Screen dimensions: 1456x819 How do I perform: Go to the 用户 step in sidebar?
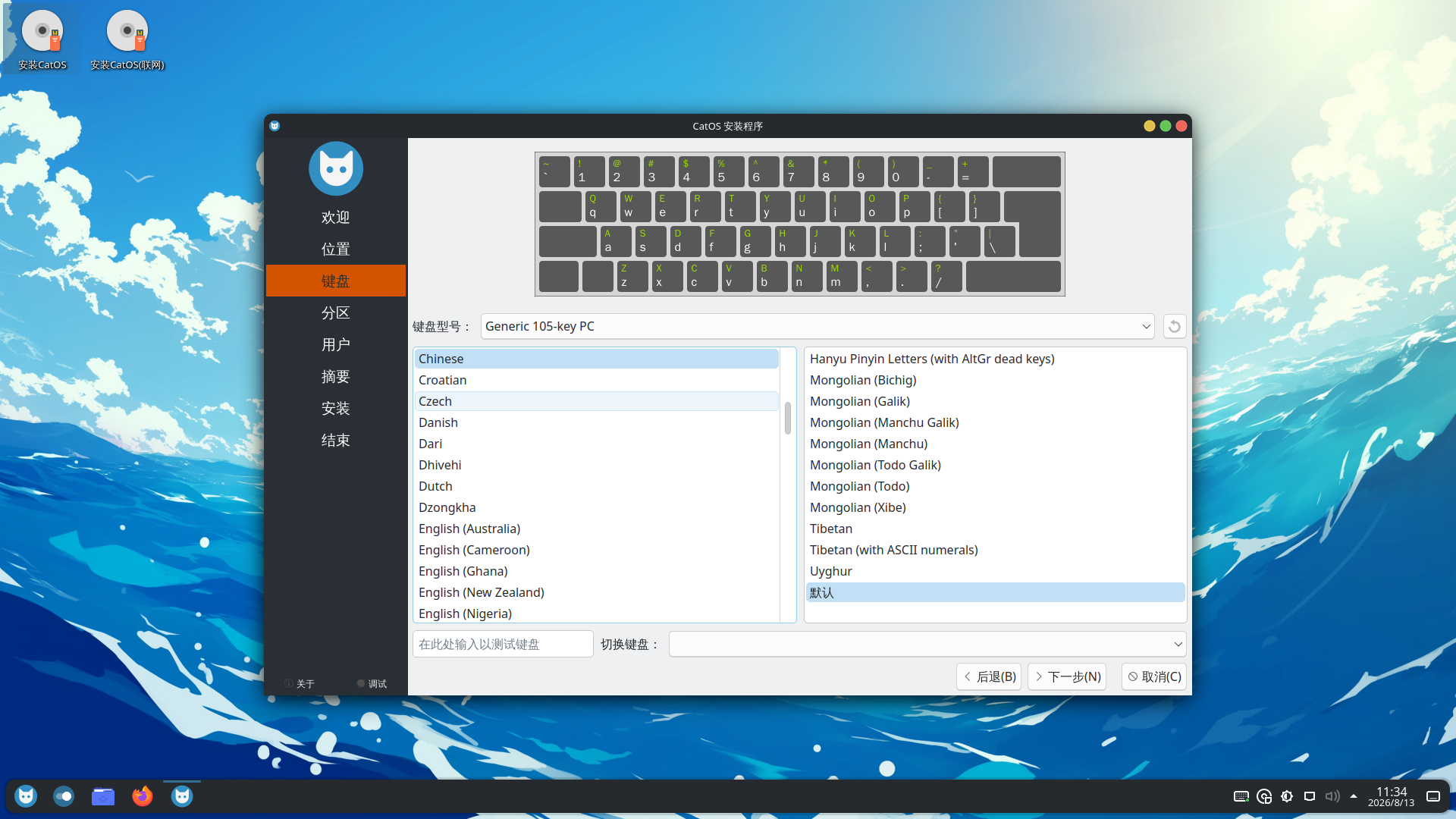pyautogui.click(x=336, y=345)
